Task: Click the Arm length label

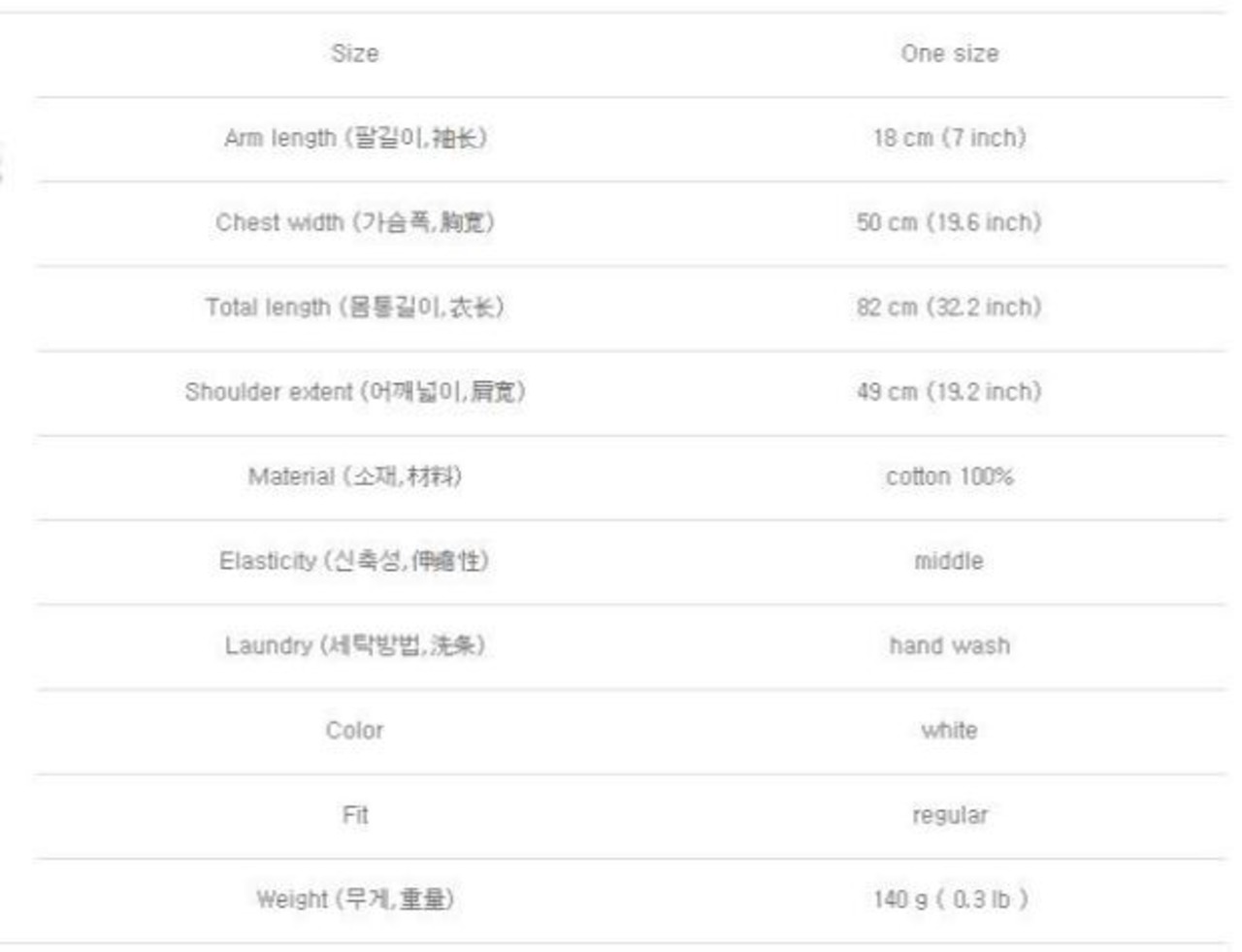Action: tap(355, 138)
